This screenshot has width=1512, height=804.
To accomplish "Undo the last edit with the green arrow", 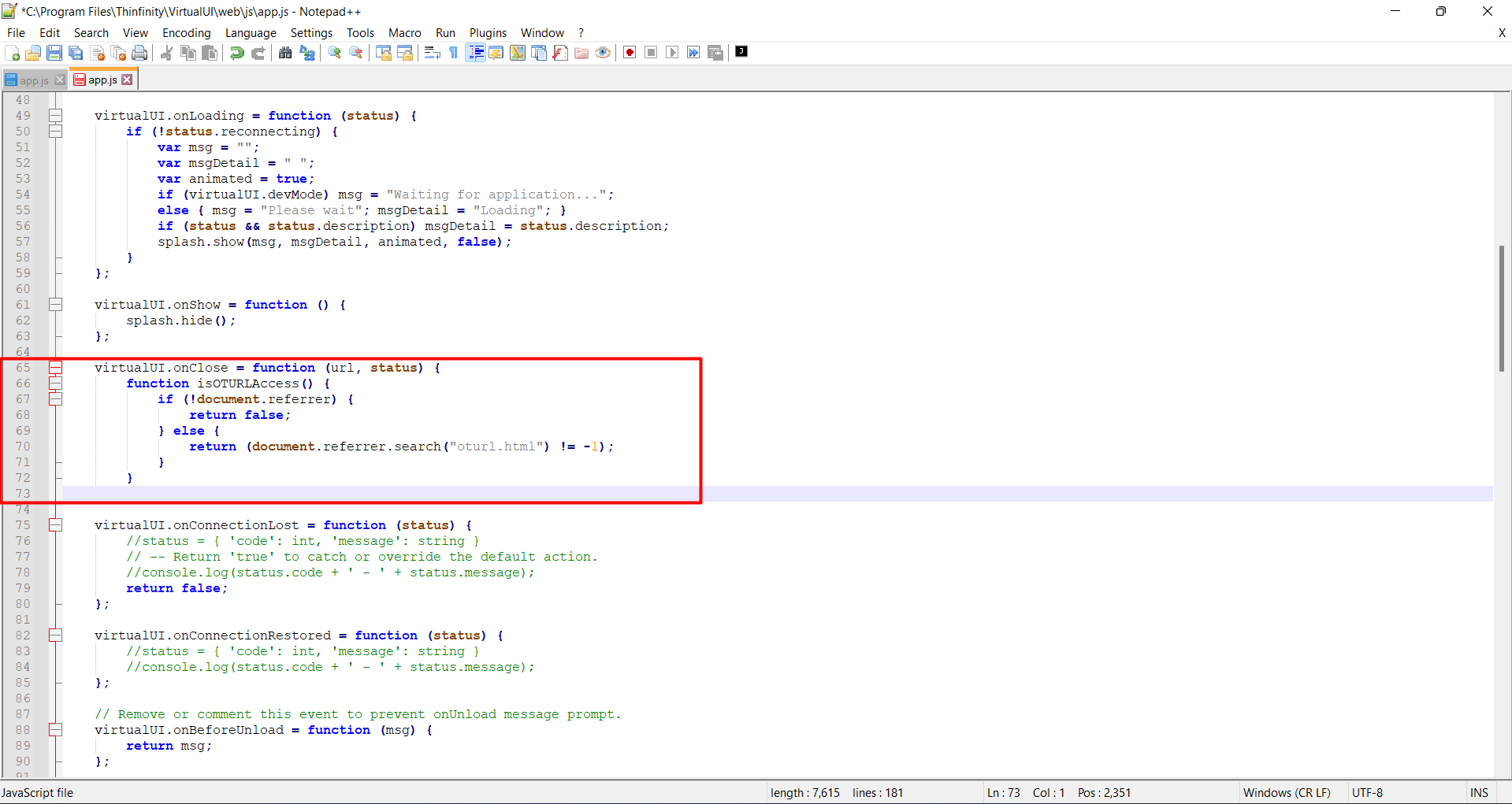I will 236,53.
